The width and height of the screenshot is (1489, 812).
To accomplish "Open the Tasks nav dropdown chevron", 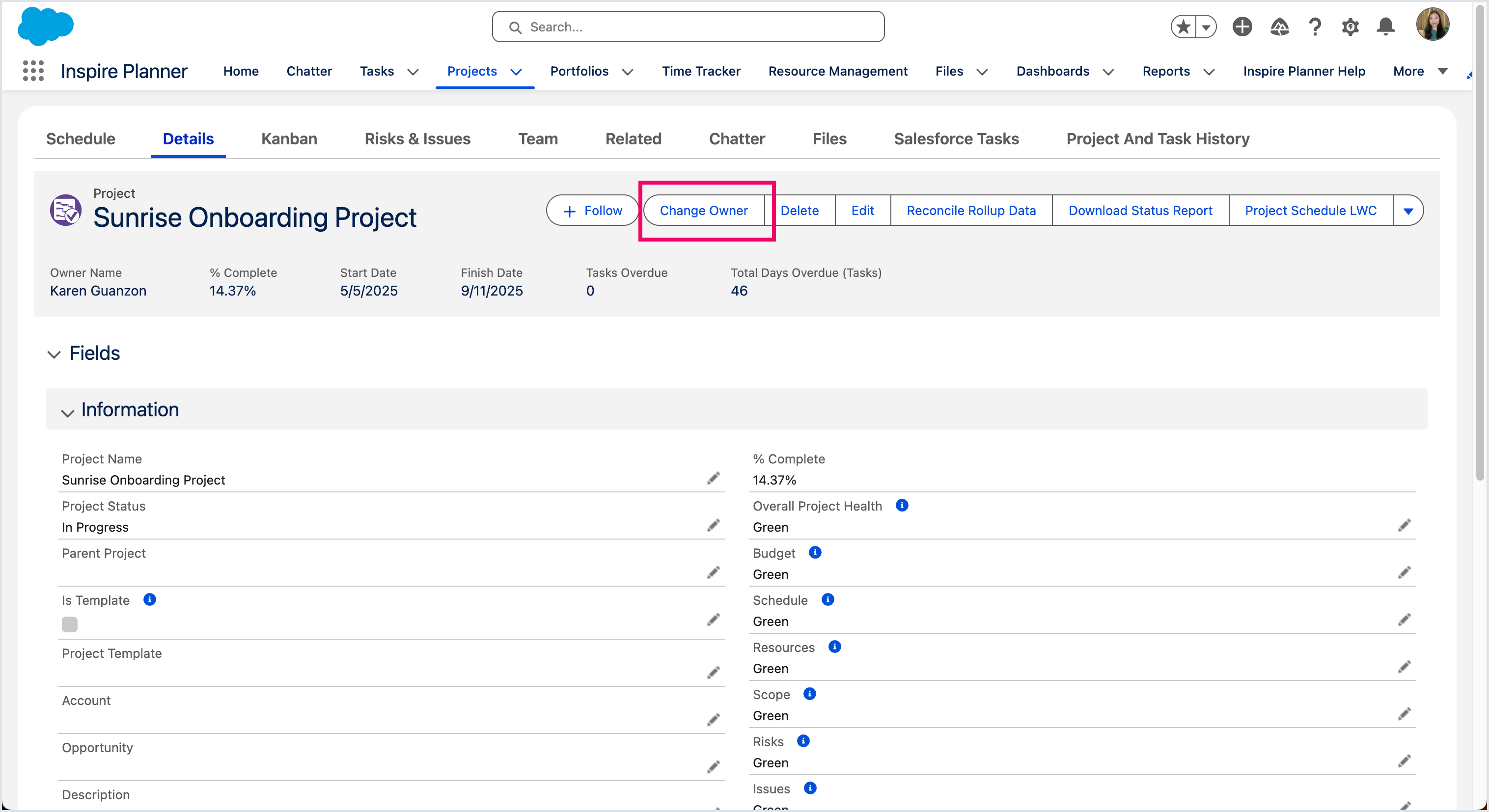I will pos(413,72).
